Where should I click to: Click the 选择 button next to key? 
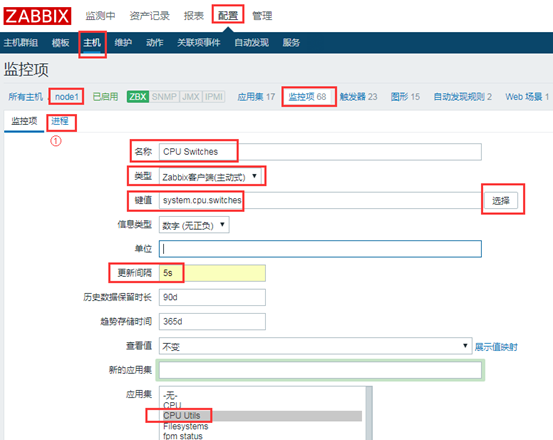501,201
